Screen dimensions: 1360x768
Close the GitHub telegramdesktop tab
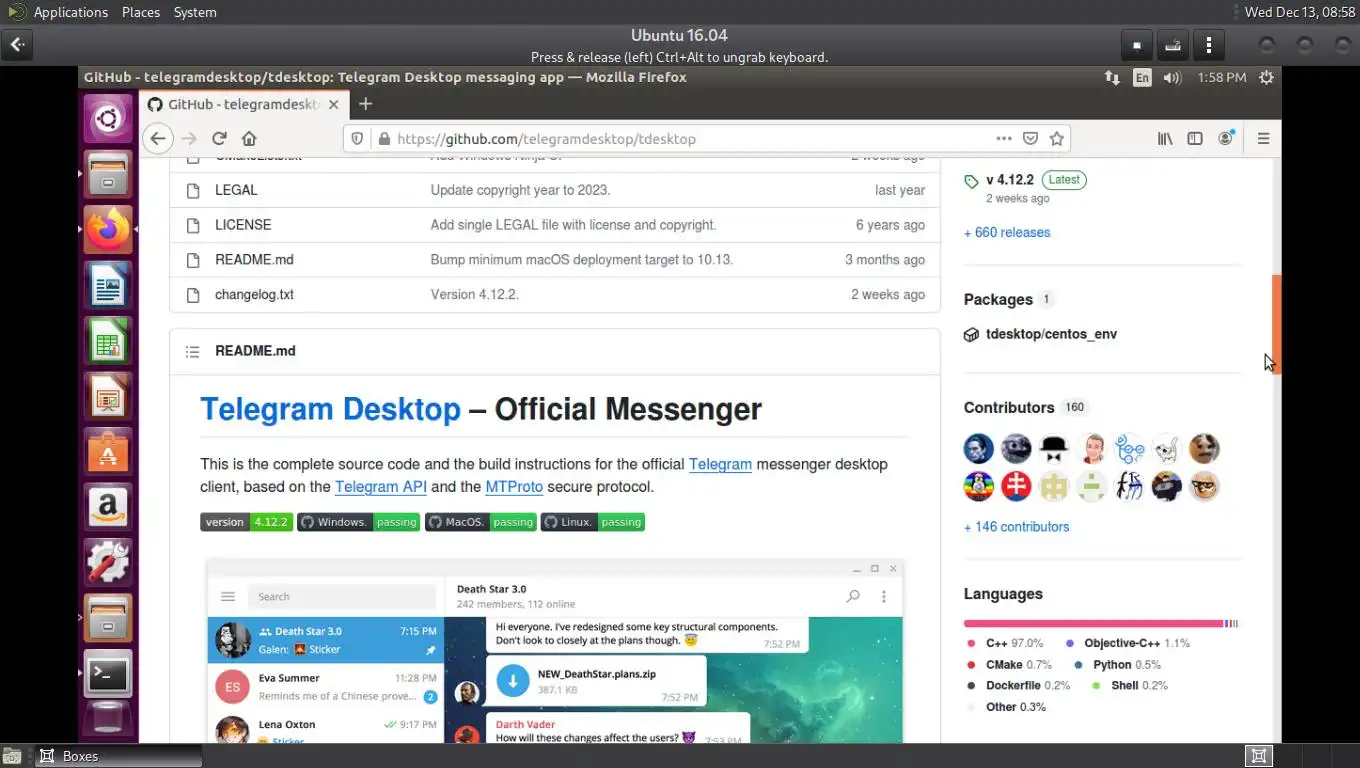334,104
